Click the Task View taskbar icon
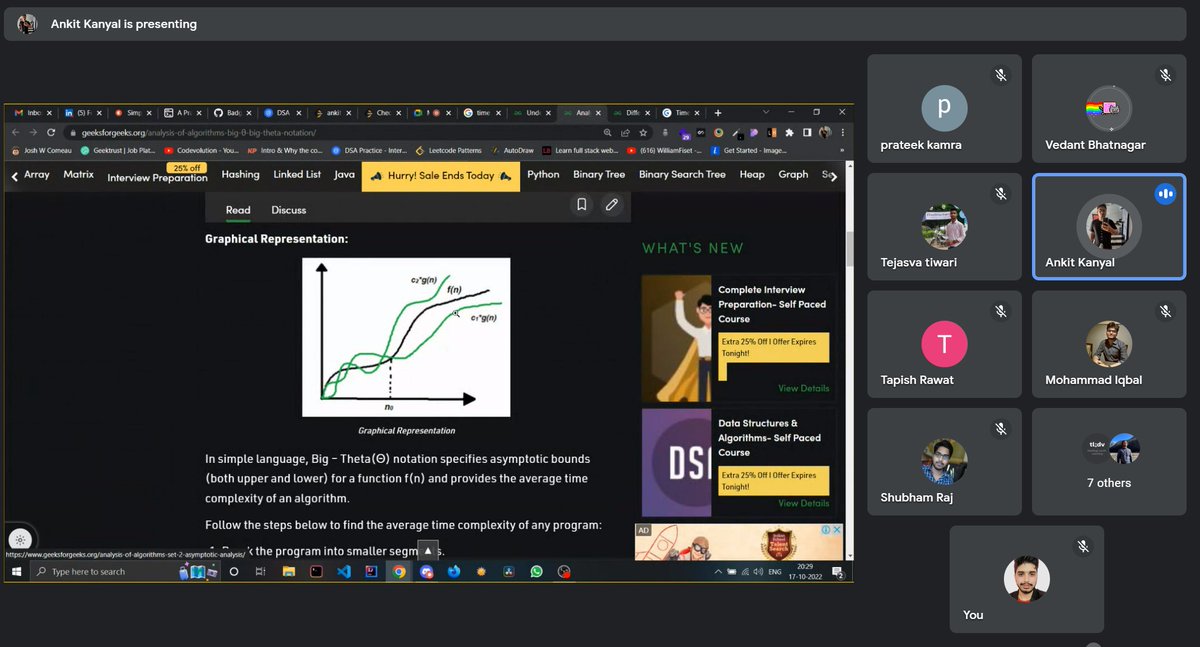The height and width of the screenshot is (647, 1200). [x=261, y=572]
